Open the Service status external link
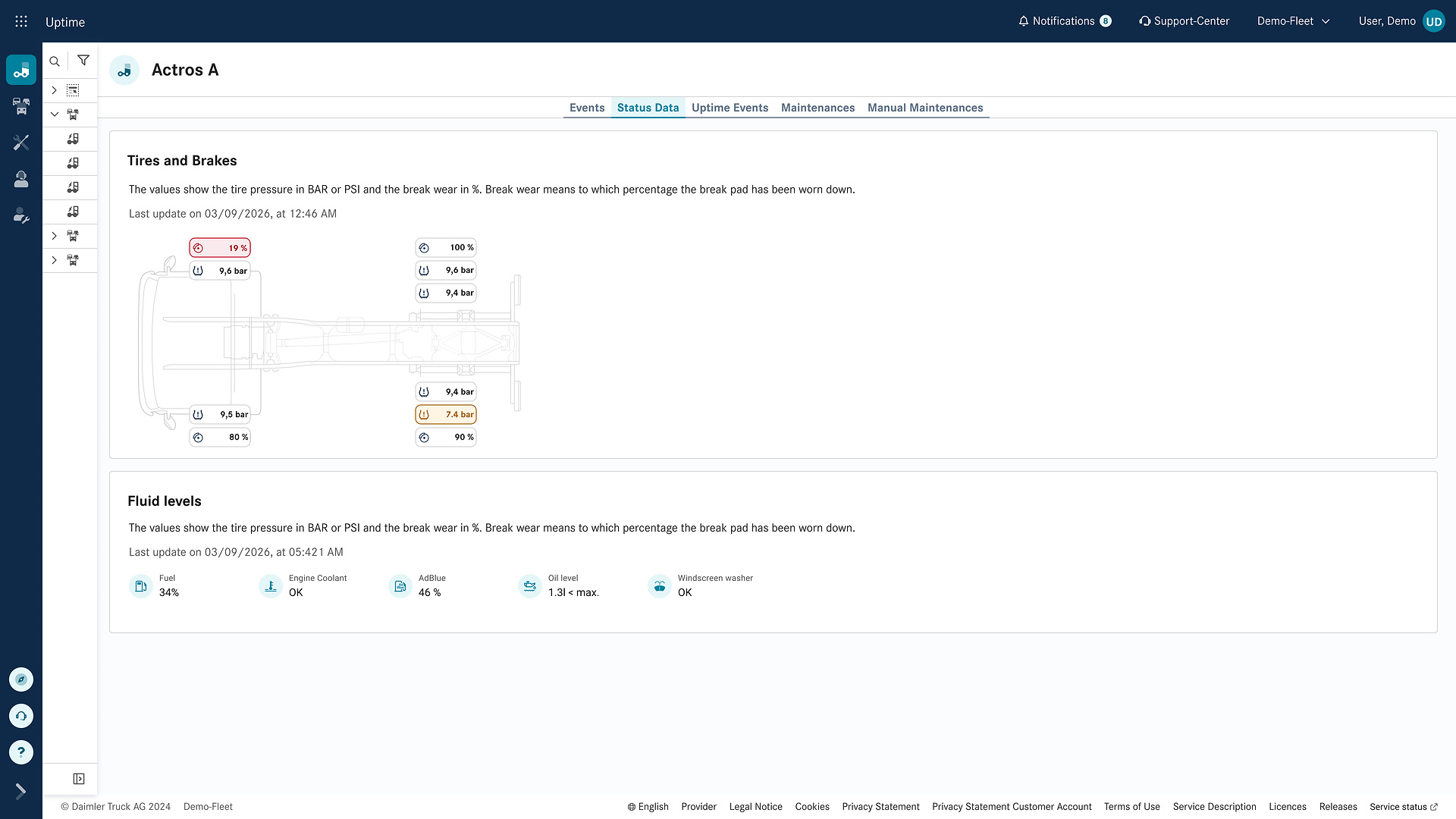The height and width of the screenshot is (819, 1456). (x=1404, y=807)
